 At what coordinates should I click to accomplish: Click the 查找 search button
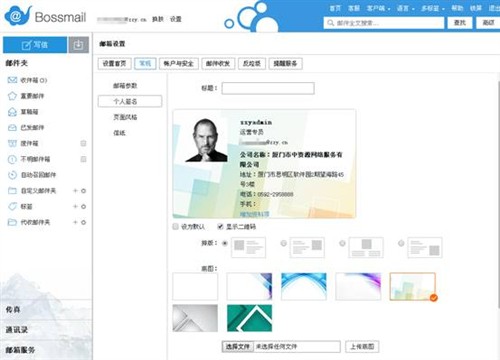[460, 23]
